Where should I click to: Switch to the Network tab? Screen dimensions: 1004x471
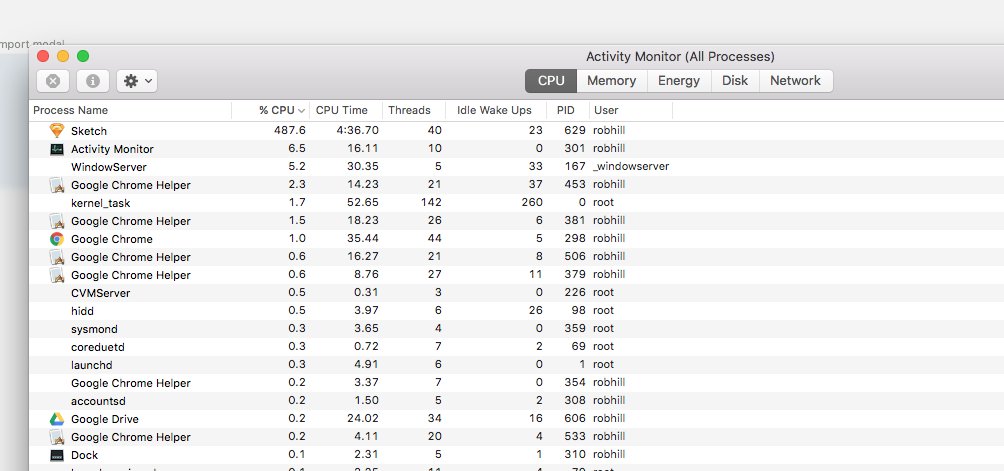pyautogui.click(x=795, y=81)
